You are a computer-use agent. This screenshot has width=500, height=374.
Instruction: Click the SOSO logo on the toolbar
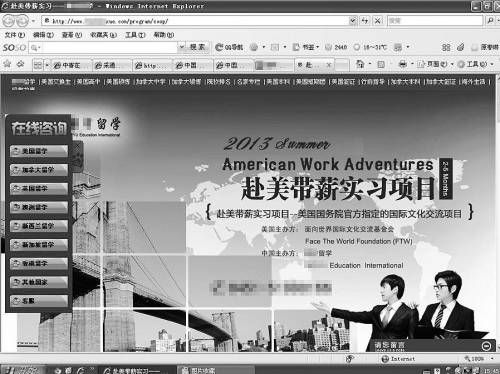[x=14, y=48]
